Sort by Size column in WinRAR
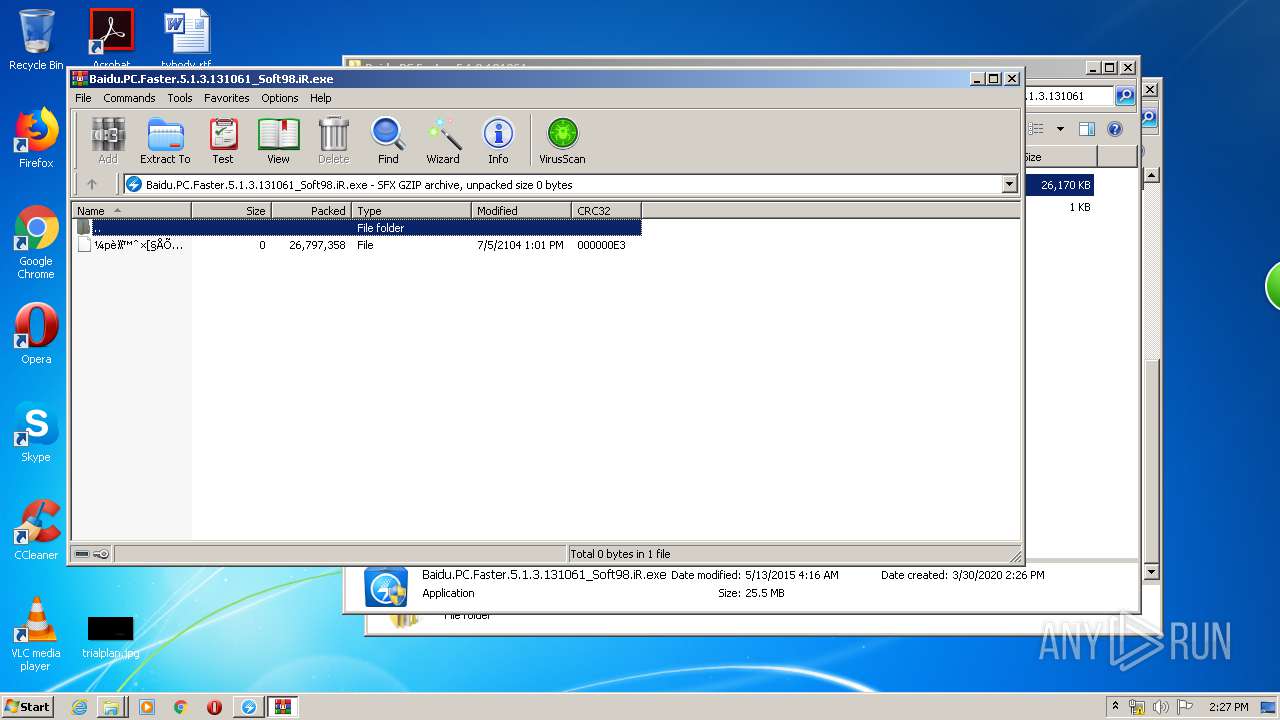Viewport: 1280px width, 720px height. [231, 210]
